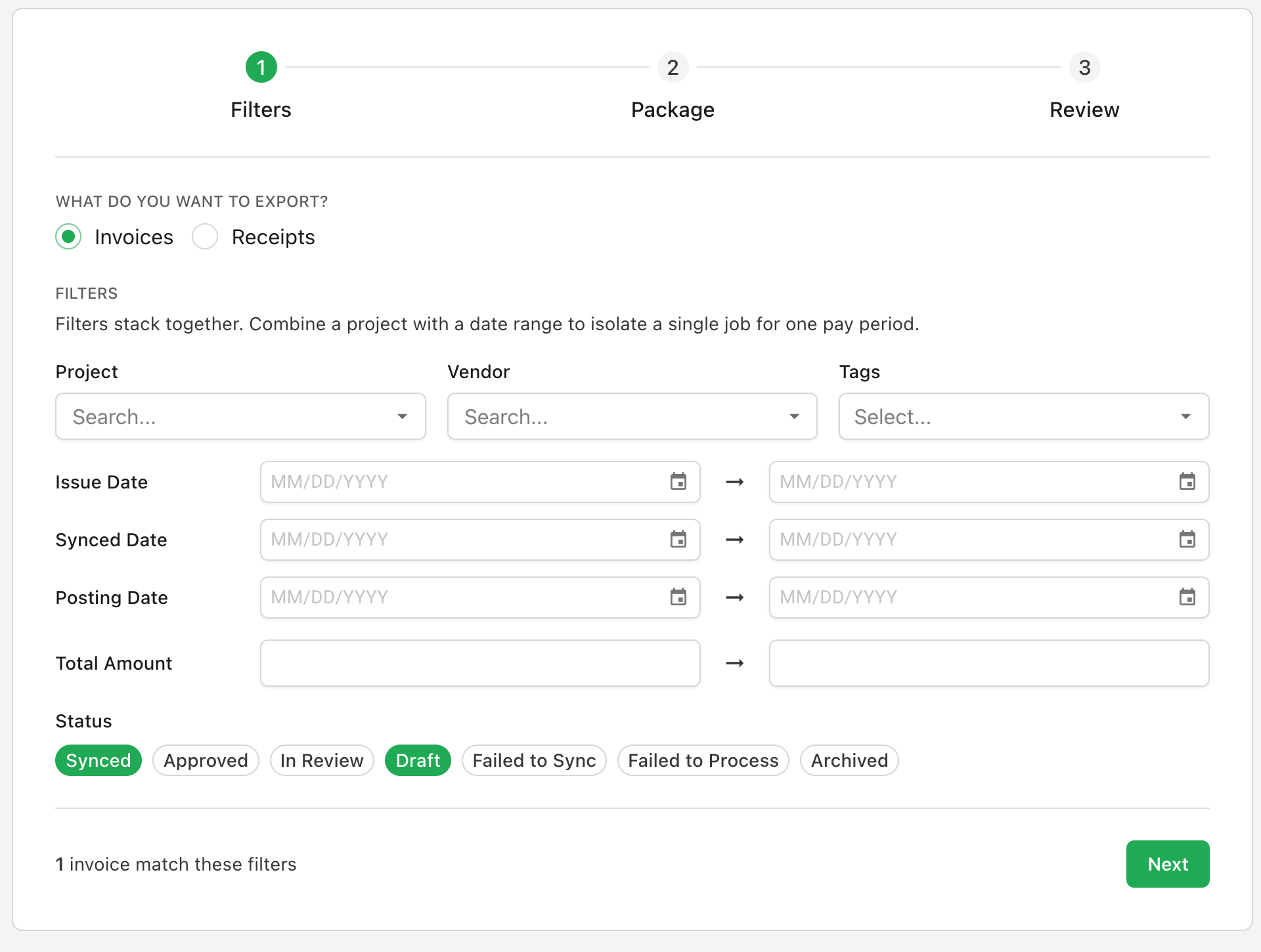Focus the Posting Date end input

[x=989, y=597]
